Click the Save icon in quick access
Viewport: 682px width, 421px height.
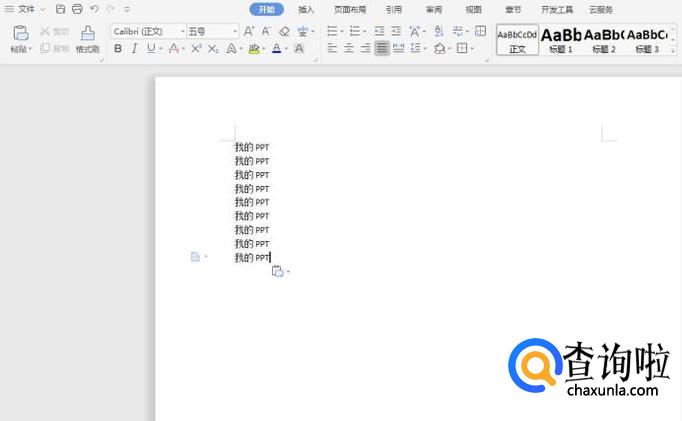[61, 9]
